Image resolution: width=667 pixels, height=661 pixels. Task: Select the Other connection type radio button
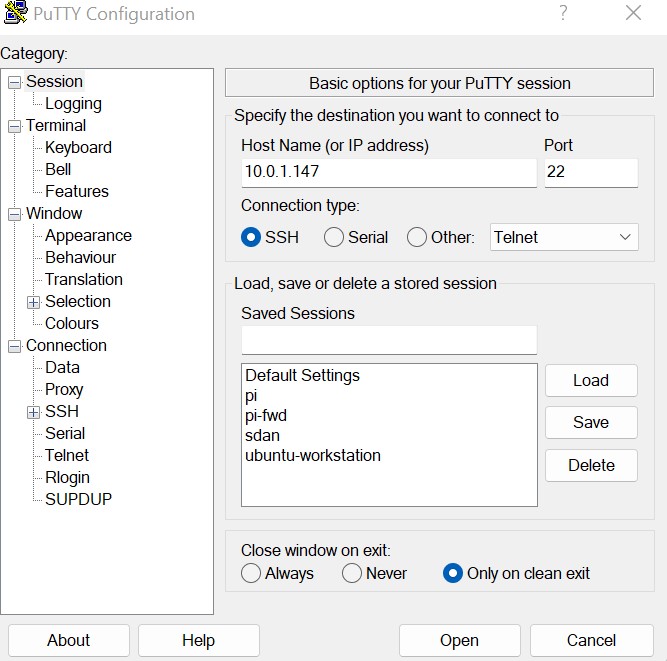point(416,237)
